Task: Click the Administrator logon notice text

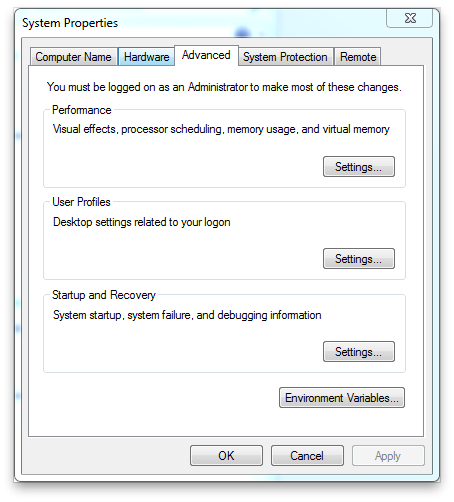Action: (224, 87)
